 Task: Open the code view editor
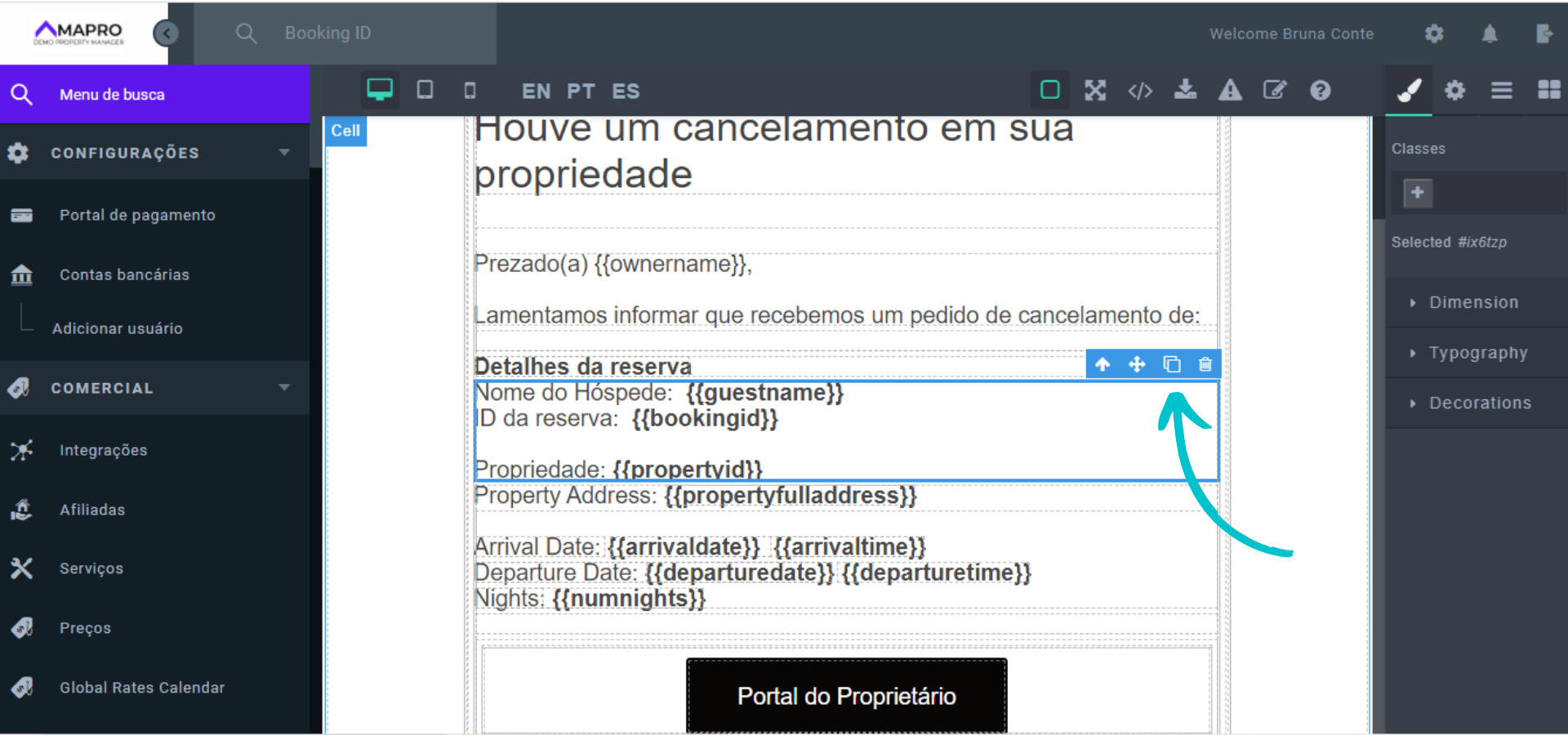pos(1140,91)
